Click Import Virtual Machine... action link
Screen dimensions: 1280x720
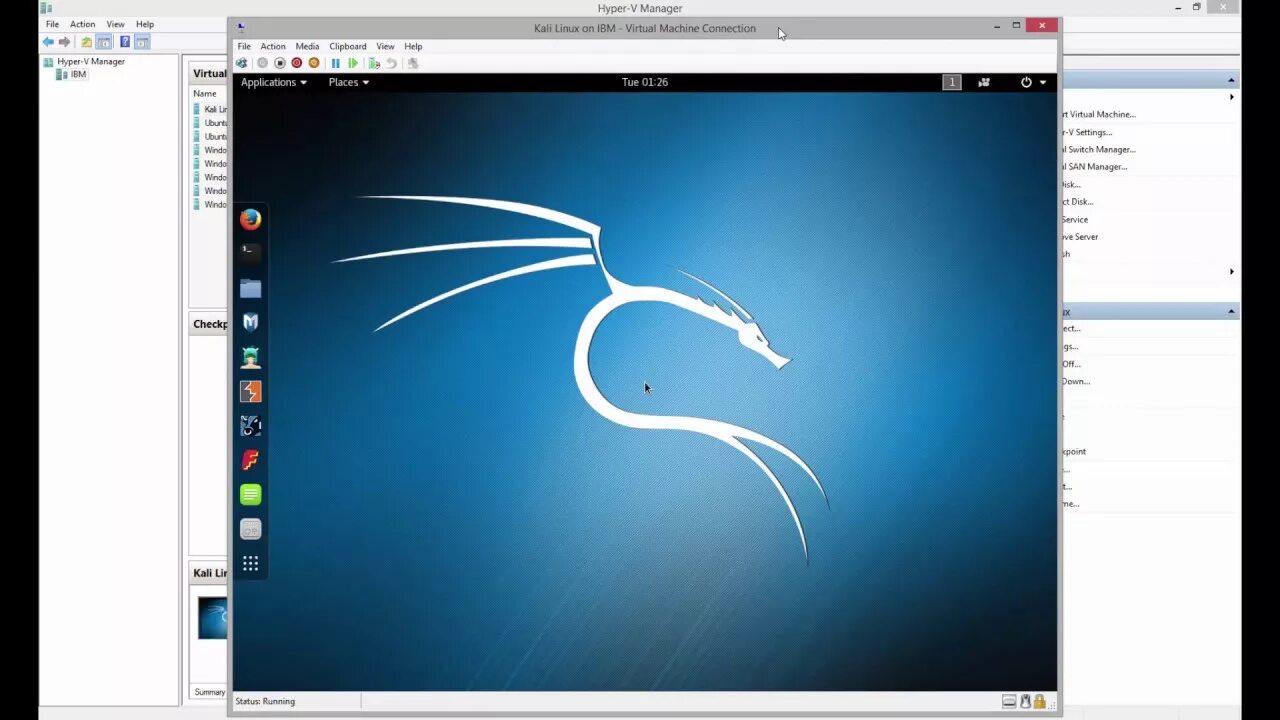(x=1098, y=114)
